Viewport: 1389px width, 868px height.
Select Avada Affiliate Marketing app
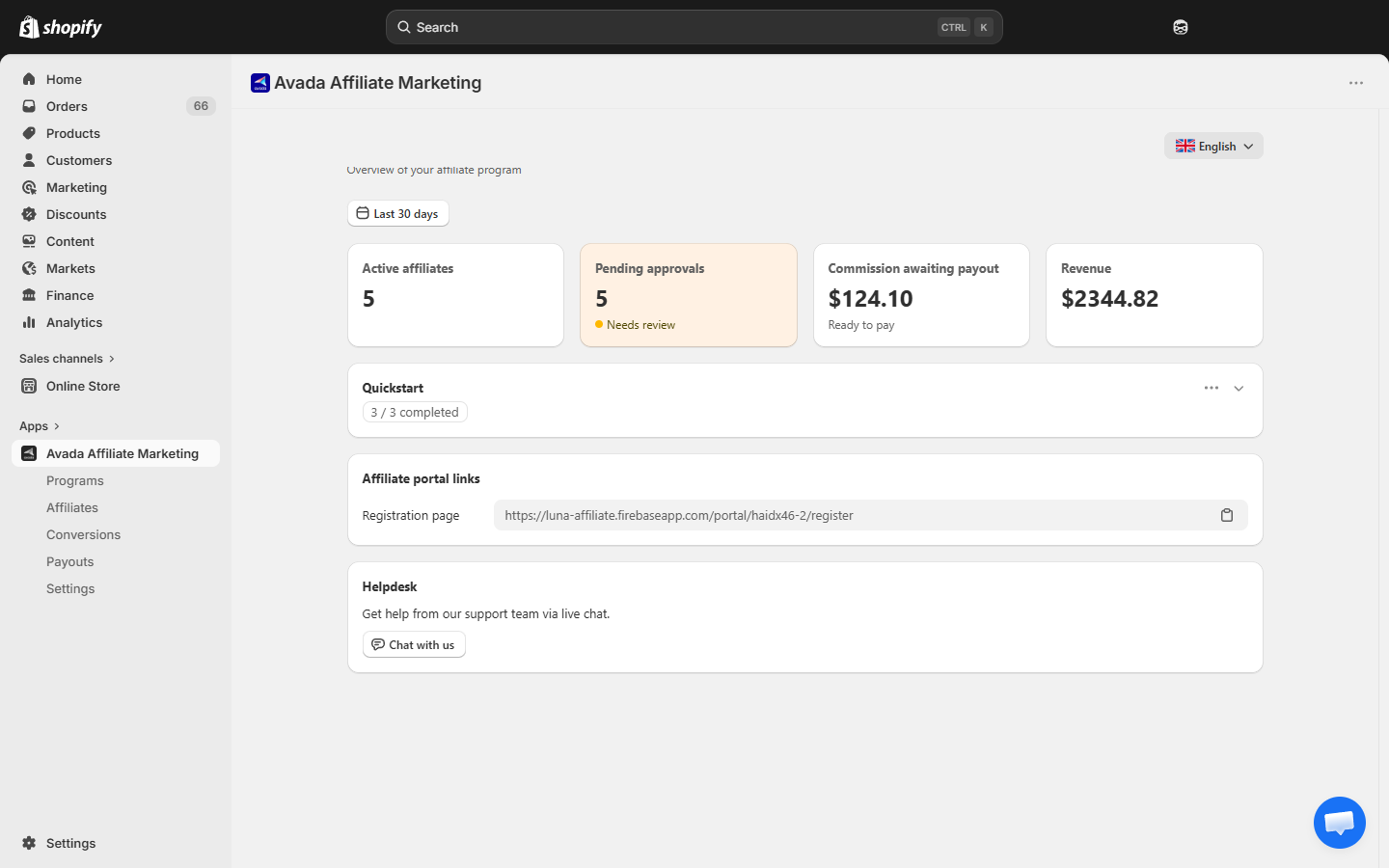click(x=116, y=453)
